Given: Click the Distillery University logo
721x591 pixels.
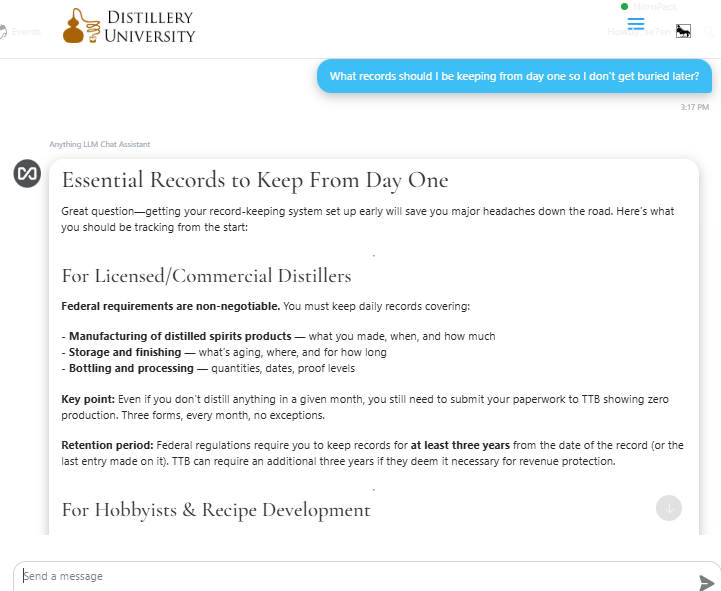Looking at the screenshot, I should 129,26.
